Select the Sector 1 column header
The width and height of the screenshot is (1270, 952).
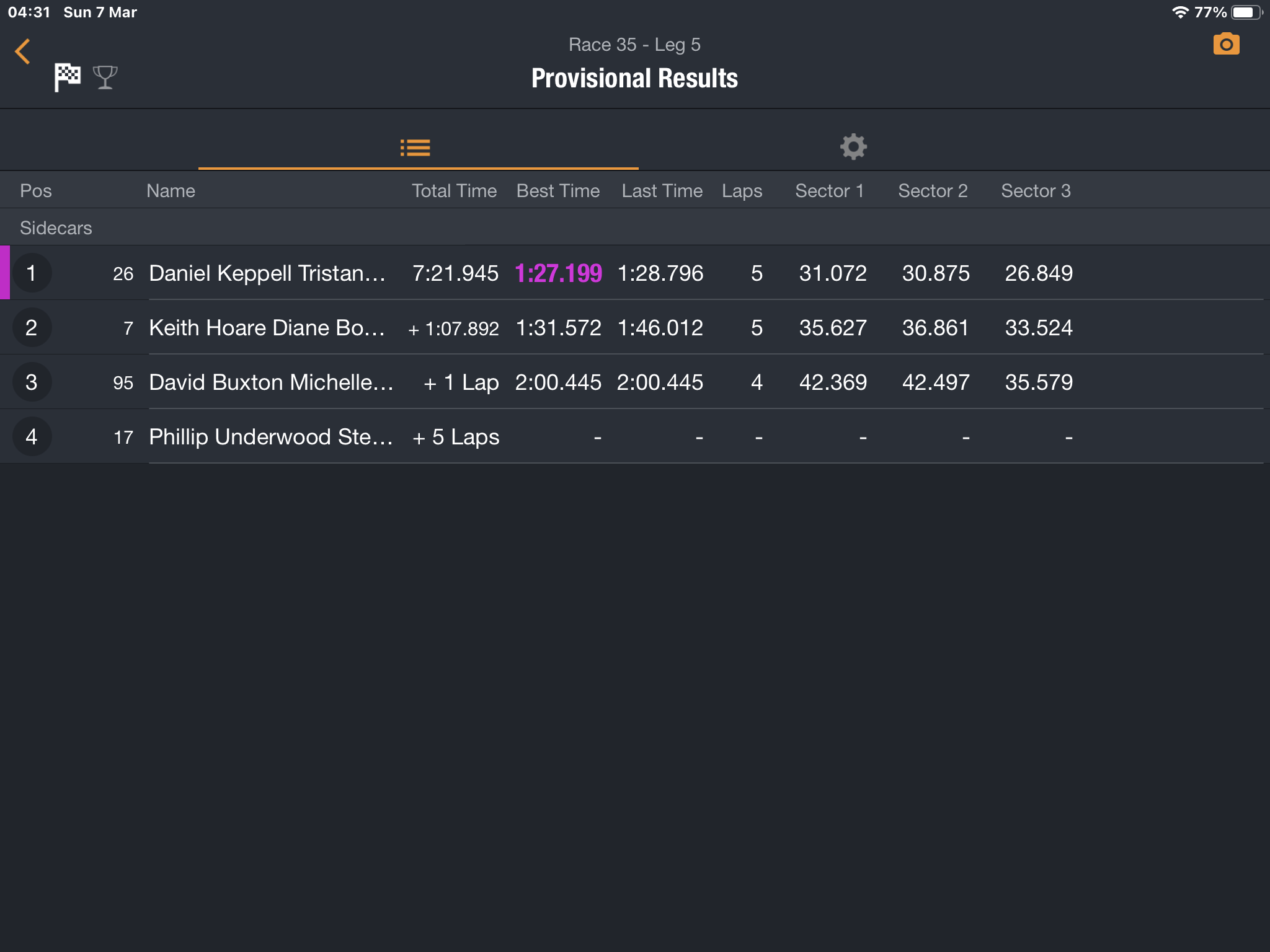click(830, 191)
